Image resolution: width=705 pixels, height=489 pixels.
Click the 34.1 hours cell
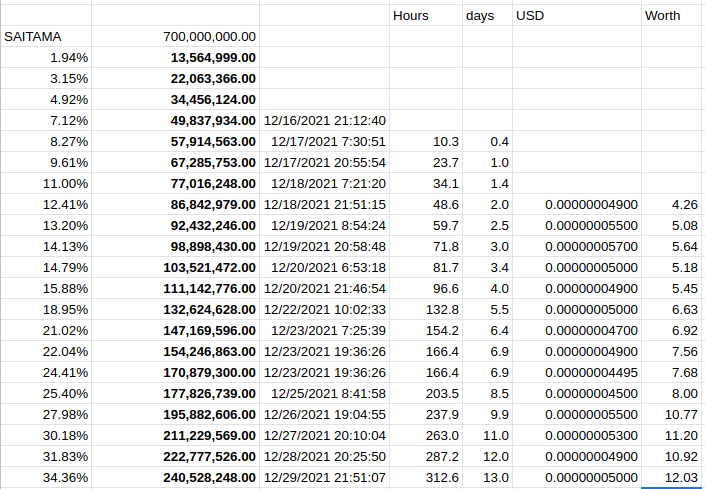pos(426,183)
